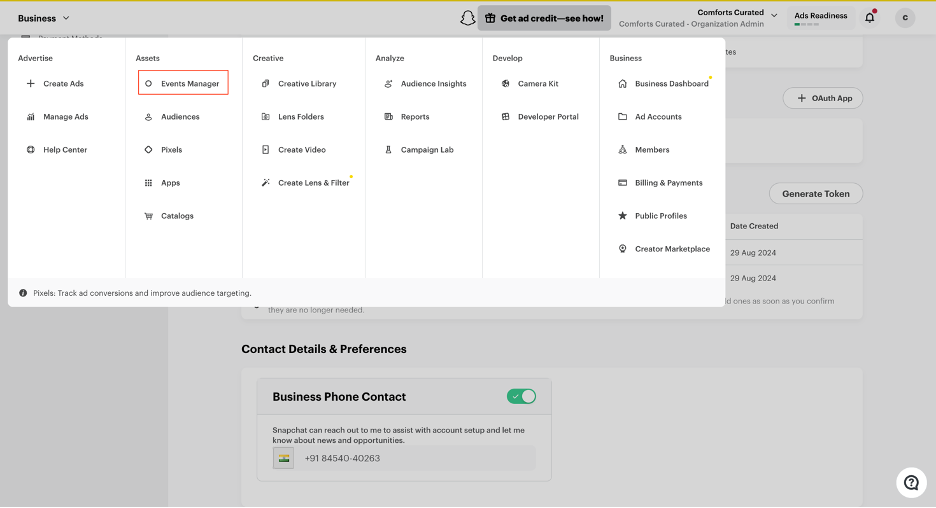Click the Business Dashboard home icon

[623, 84]
